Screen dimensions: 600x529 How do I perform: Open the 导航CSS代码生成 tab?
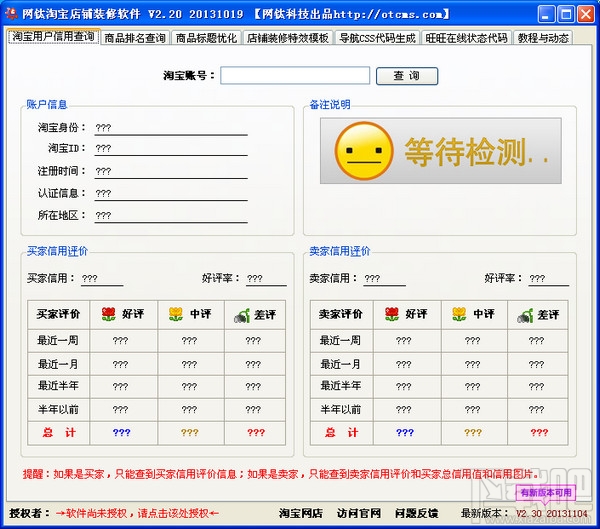(x=377, y=38)
